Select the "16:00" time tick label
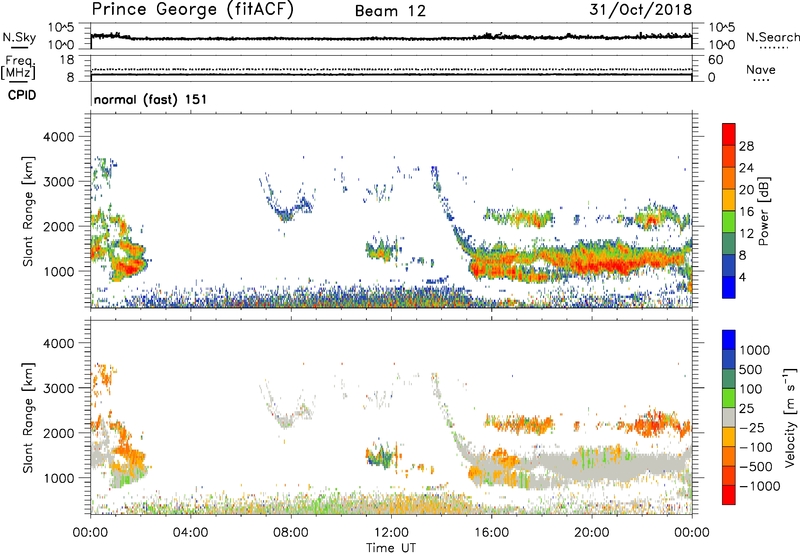This screenshot has height=554, width=800. [491, 533]
